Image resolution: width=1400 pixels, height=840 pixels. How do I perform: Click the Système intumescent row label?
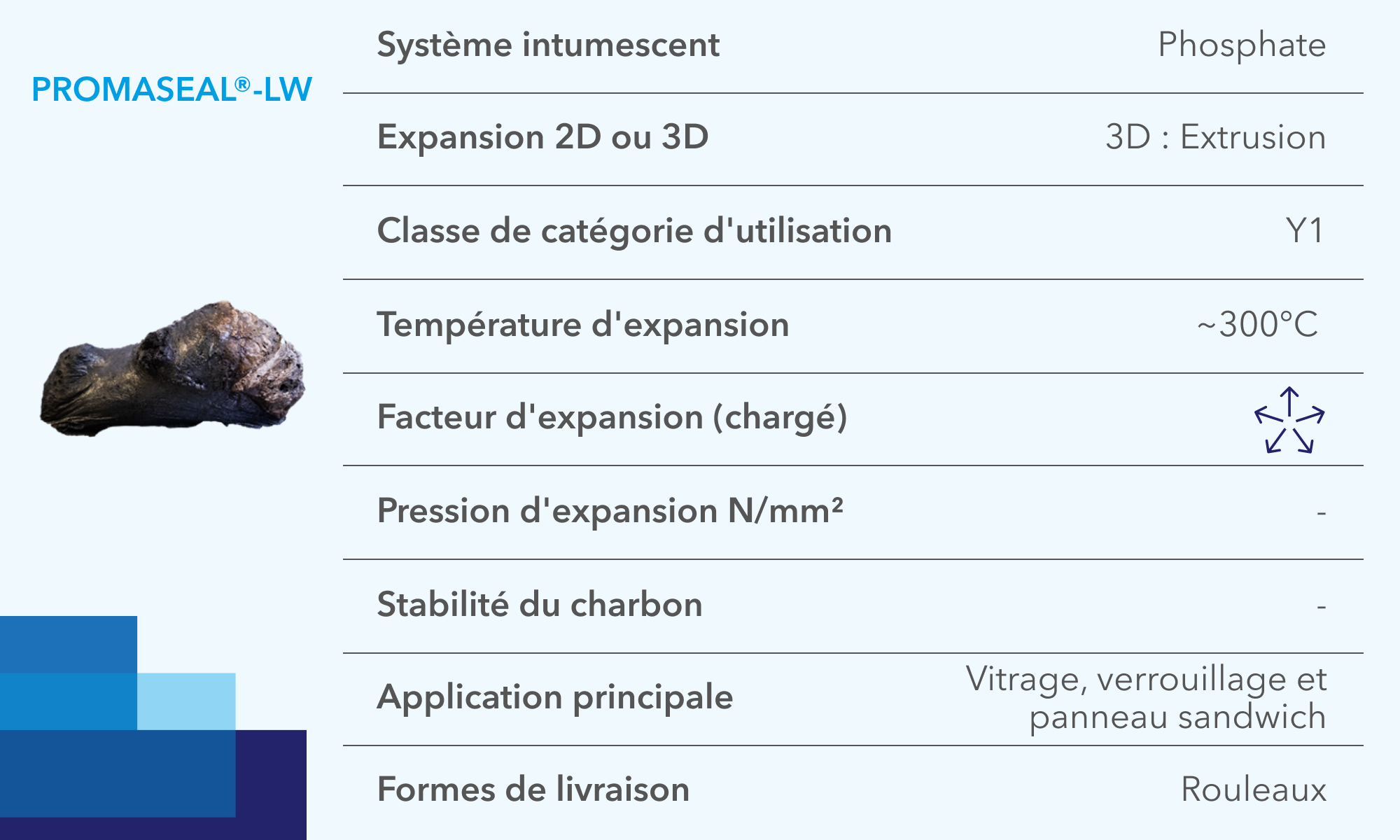(548, 45)
